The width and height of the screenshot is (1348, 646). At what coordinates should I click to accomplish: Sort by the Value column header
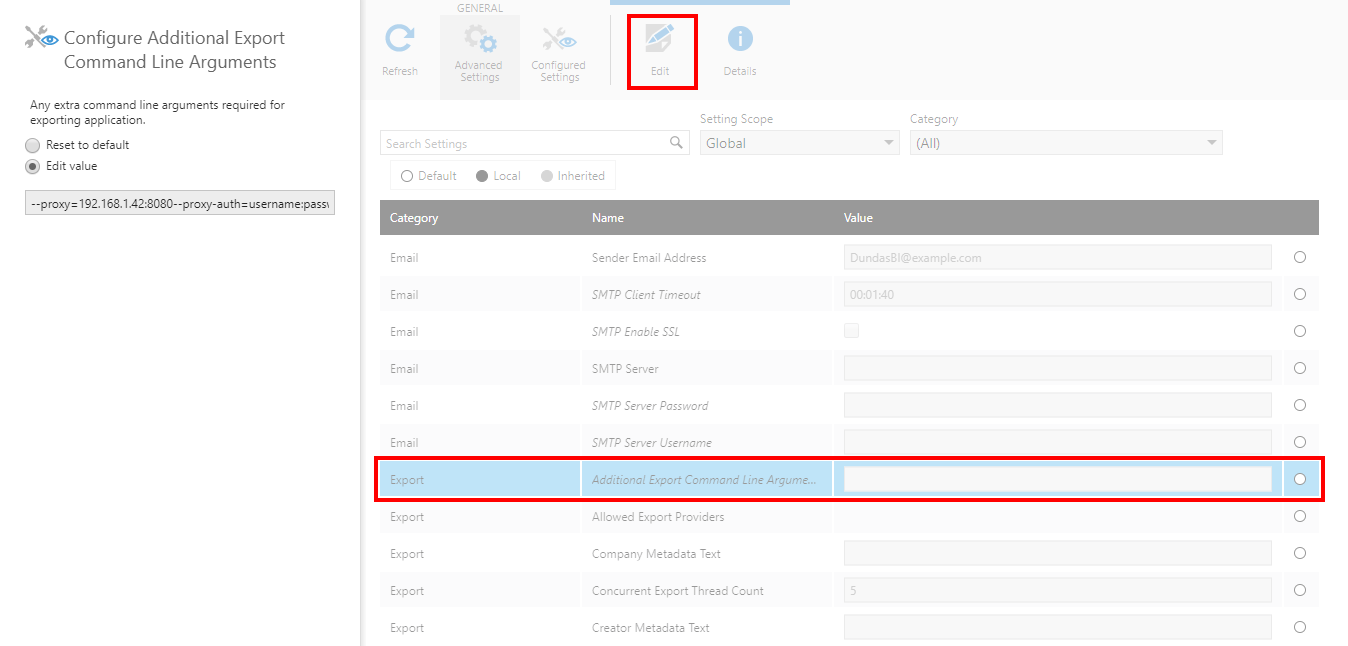point(858,217)
